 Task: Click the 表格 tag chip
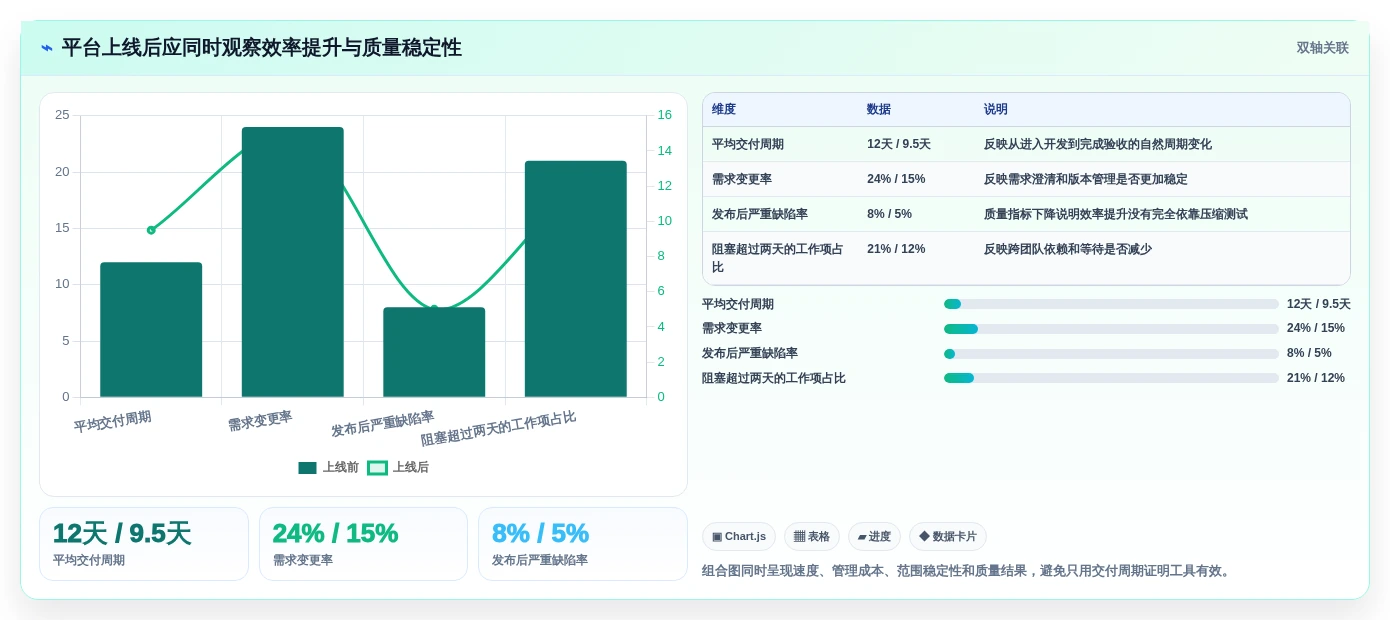[812, 536]
